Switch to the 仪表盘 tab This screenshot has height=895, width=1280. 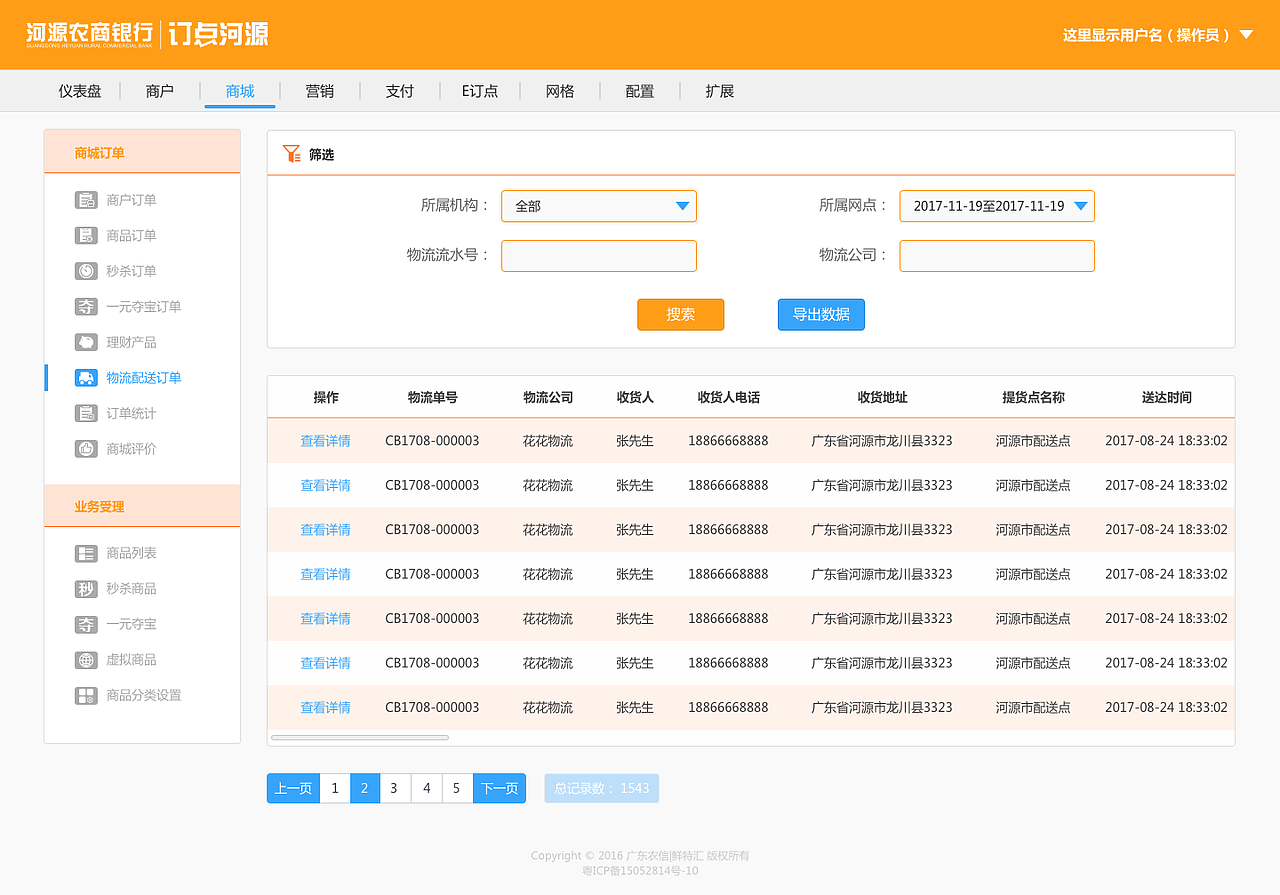point(80,91)
